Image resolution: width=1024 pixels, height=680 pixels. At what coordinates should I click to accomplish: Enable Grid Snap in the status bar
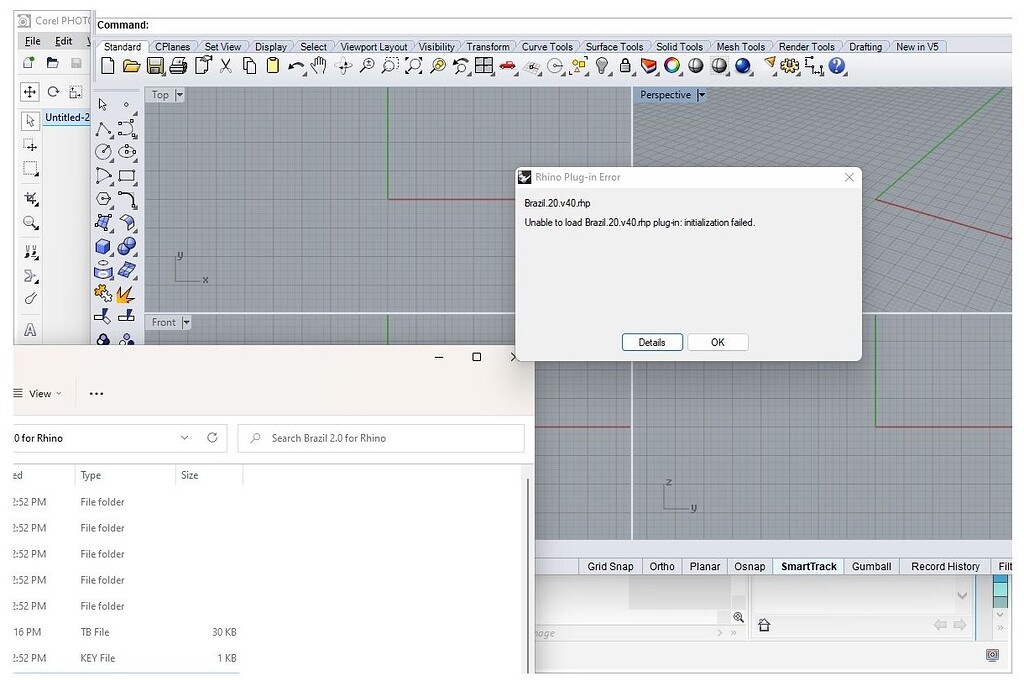coord(610,566)
